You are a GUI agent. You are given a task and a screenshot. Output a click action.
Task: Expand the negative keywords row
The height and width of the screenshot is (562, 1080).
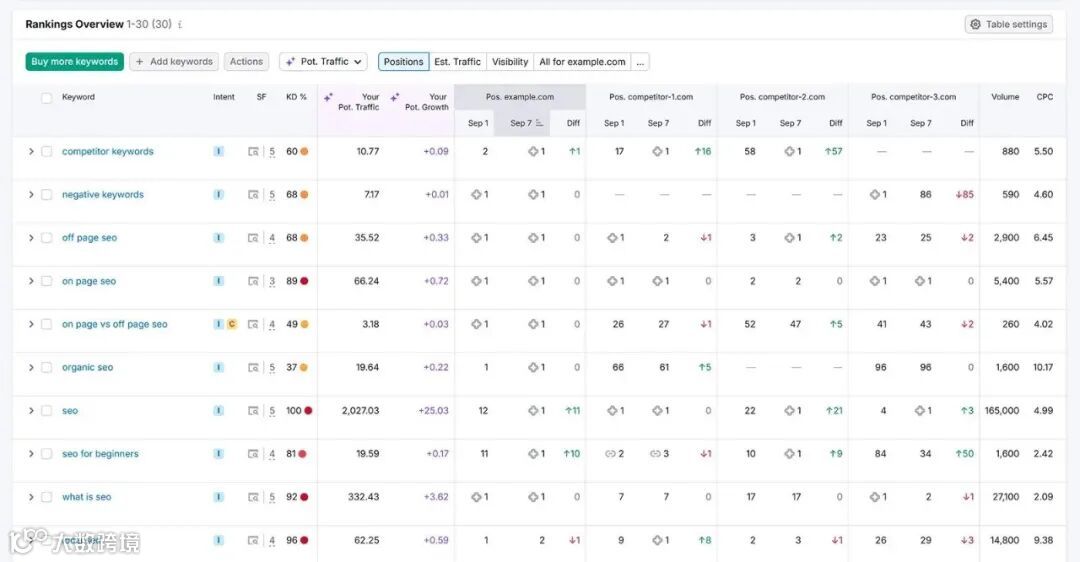31,195
